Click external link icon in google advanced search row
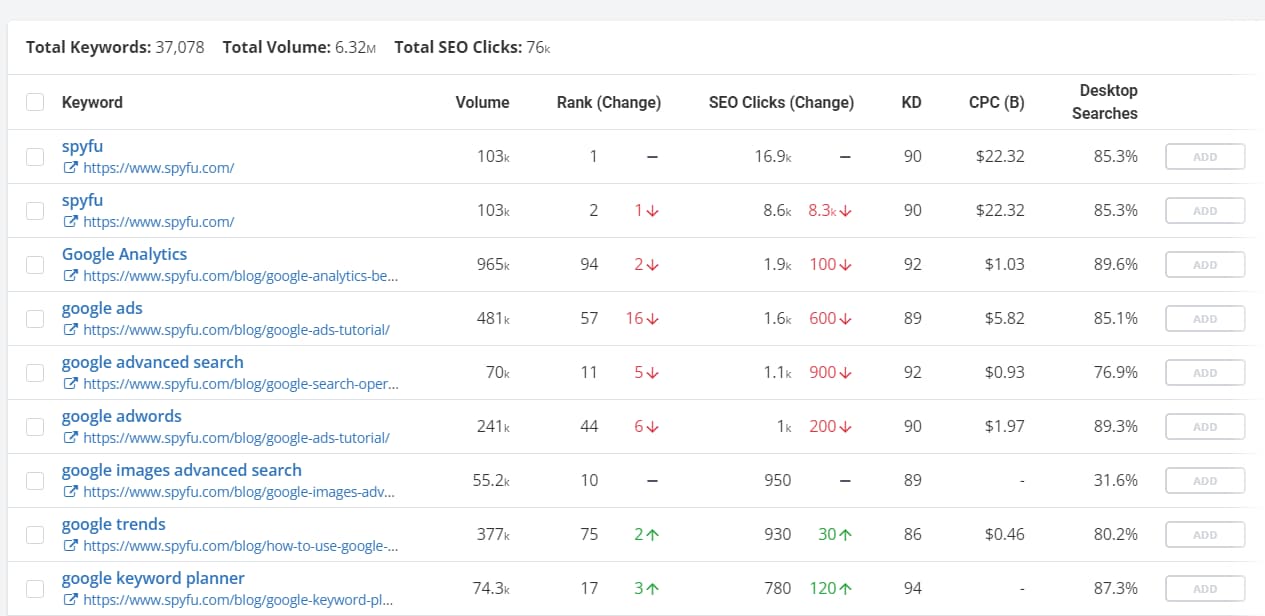Image resolution: width=1265 pixels, height=616 pixels. (x=70, y=384)
